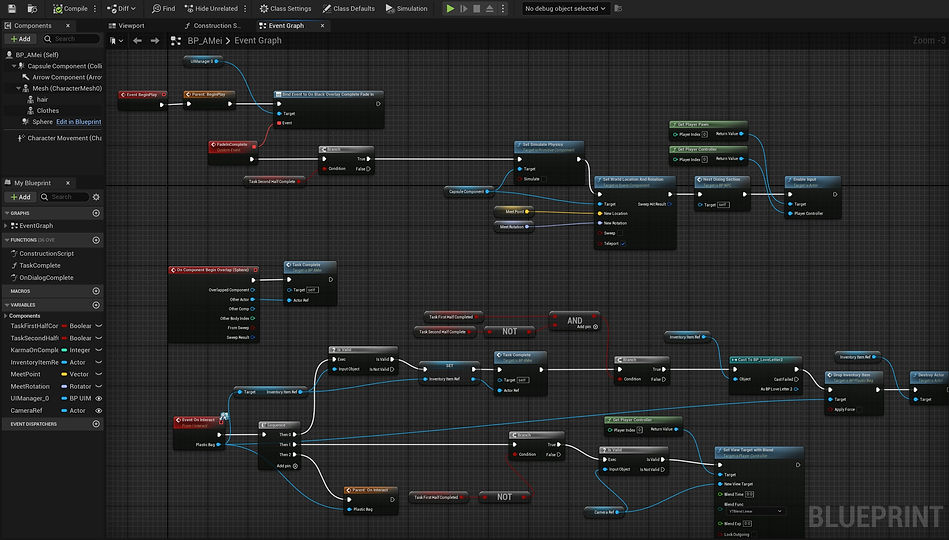Start Simulation mode

click(x=407, y=8)
